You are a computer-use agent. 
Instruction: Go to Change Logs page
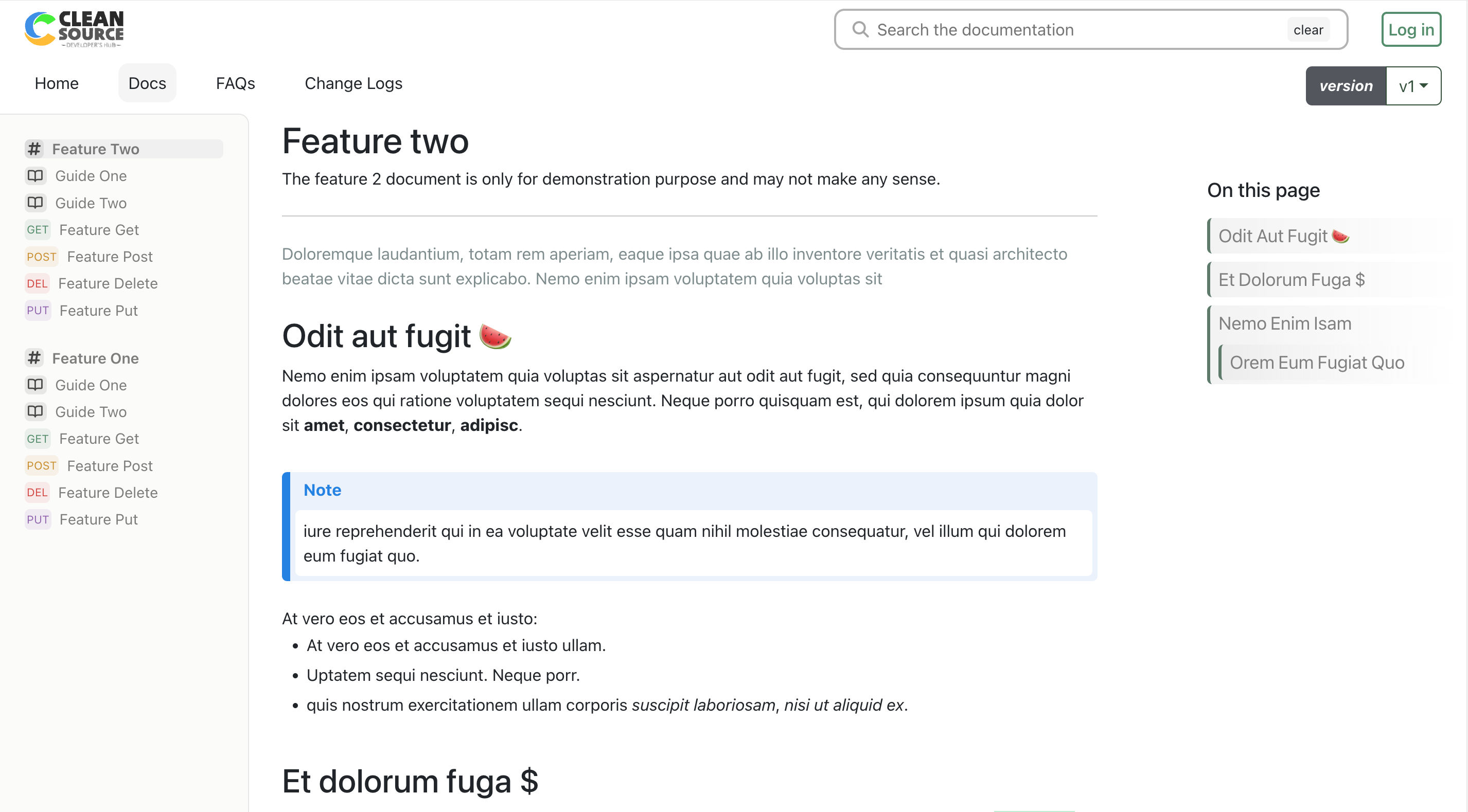click(353, 83)
